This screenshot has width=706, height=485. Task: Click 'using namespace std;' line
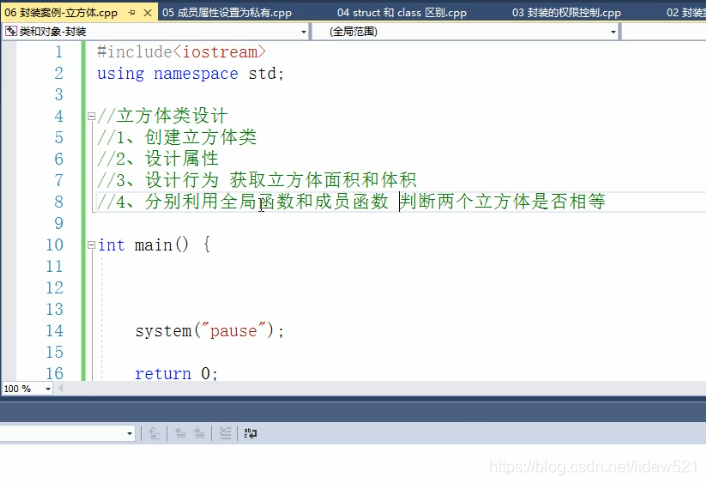point(190,73)
